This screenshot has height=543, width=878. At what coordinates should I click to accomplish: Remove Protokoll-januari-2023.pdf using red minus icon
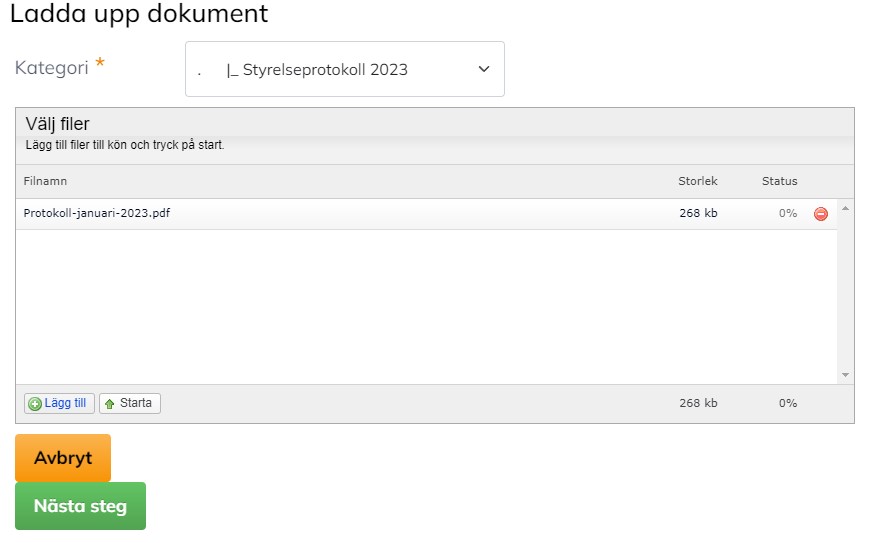(820, 213)
